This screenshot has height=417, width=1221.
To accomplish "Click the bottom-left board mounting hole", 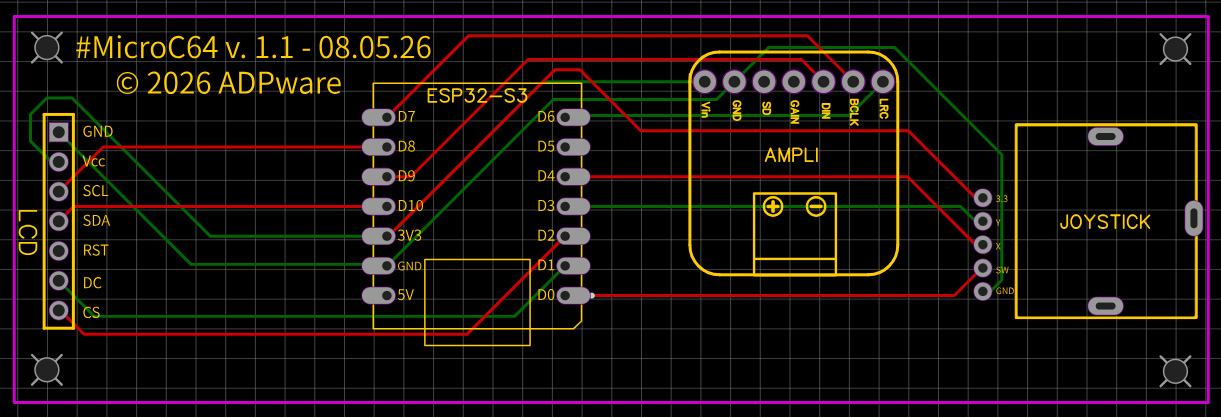I will (46, 370).
